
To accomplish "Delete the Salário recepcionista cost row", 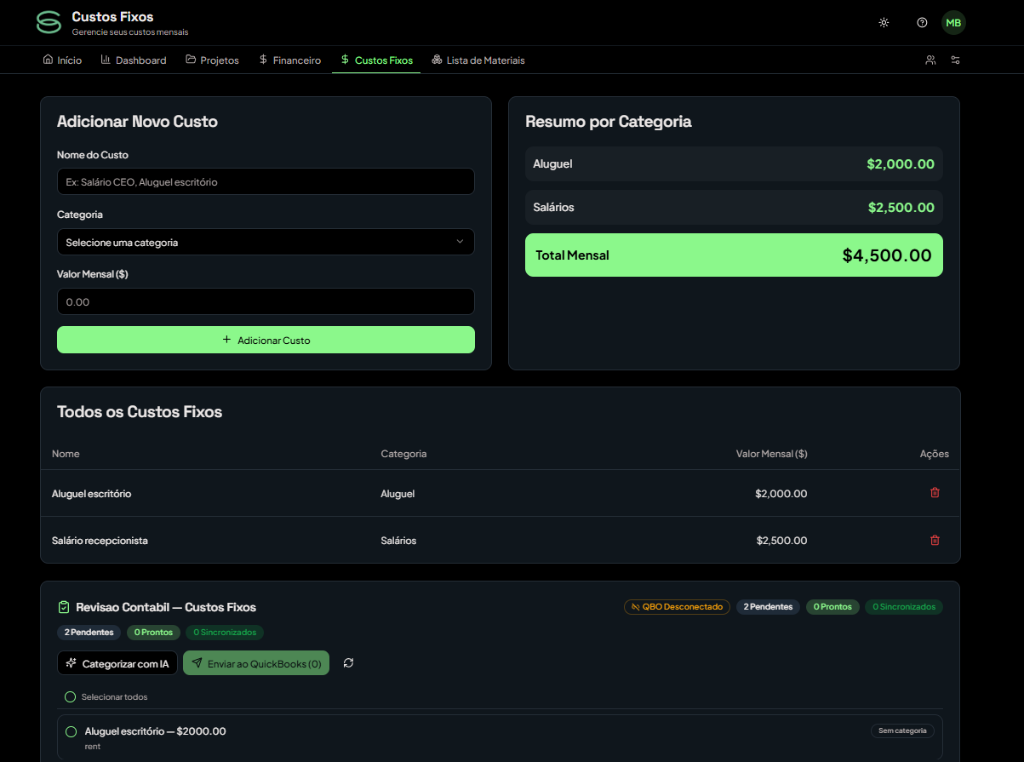I will (x=935, y=540).
